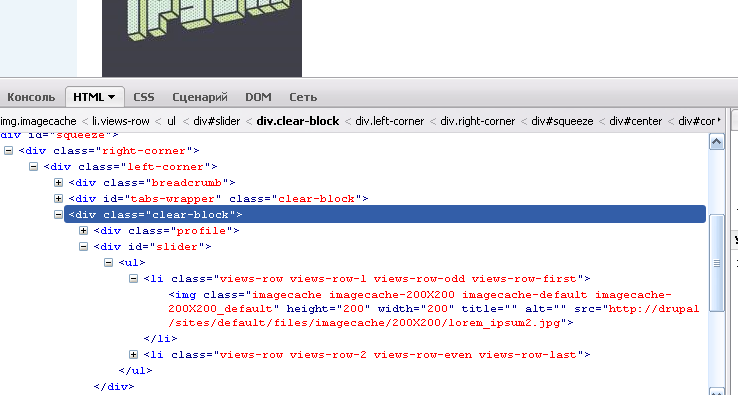
Task: Click the closing /li tag
Action: [160, 339]
